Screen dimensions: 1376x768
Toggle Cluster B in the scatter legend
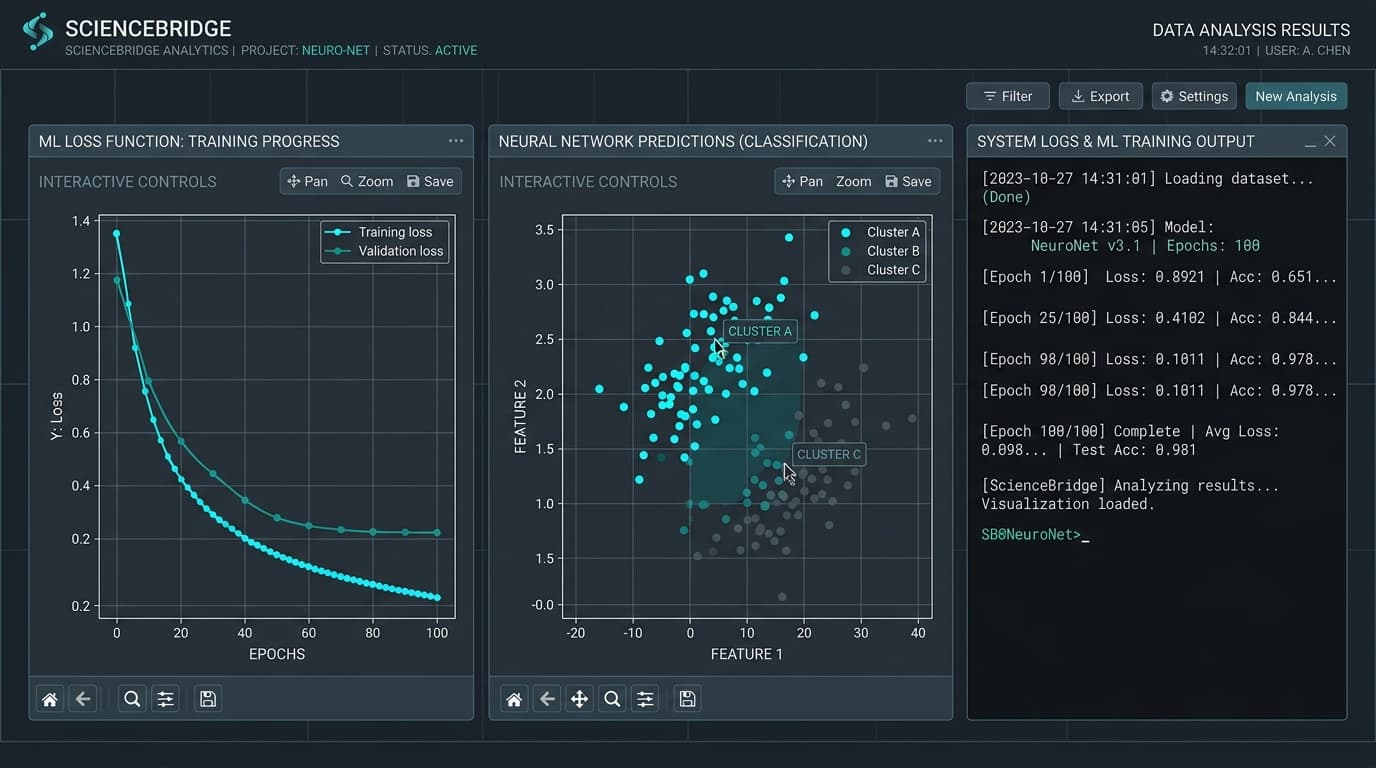880,251
